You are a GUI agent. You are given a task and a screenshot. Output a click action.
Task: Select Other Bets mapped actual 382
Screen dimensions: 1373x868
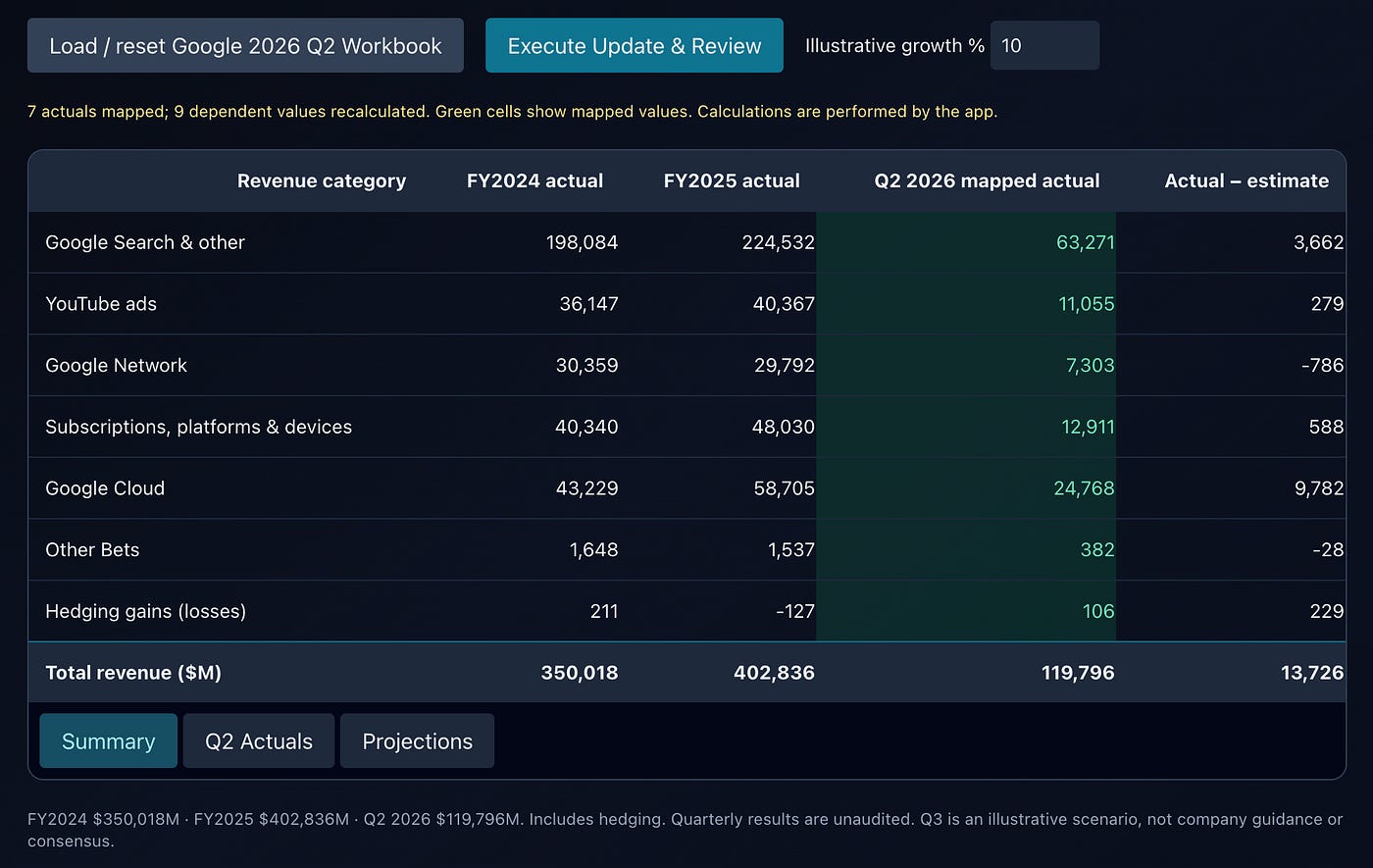click(x=1097, y=549)
